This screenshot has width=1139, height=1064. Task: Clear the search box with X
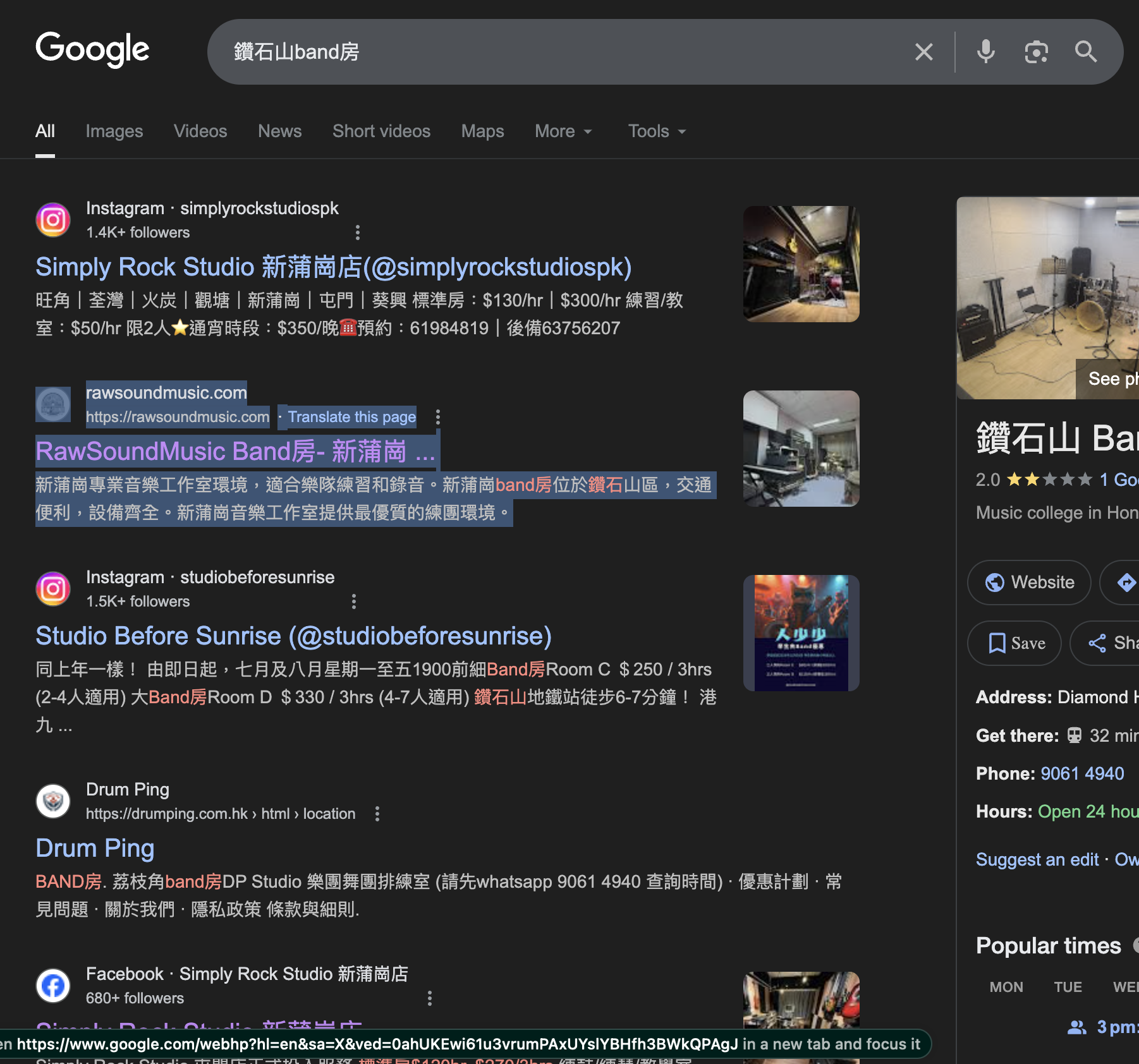click(x=923, y=52)
